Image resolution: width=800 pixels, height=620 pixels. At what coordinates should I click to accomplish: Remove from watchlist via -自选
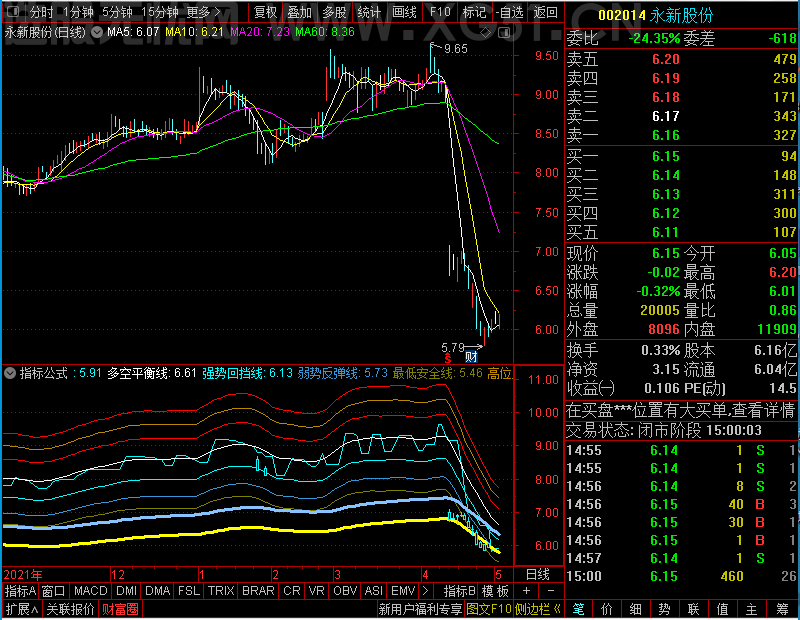pyautogui.click(x=509, y=12)
